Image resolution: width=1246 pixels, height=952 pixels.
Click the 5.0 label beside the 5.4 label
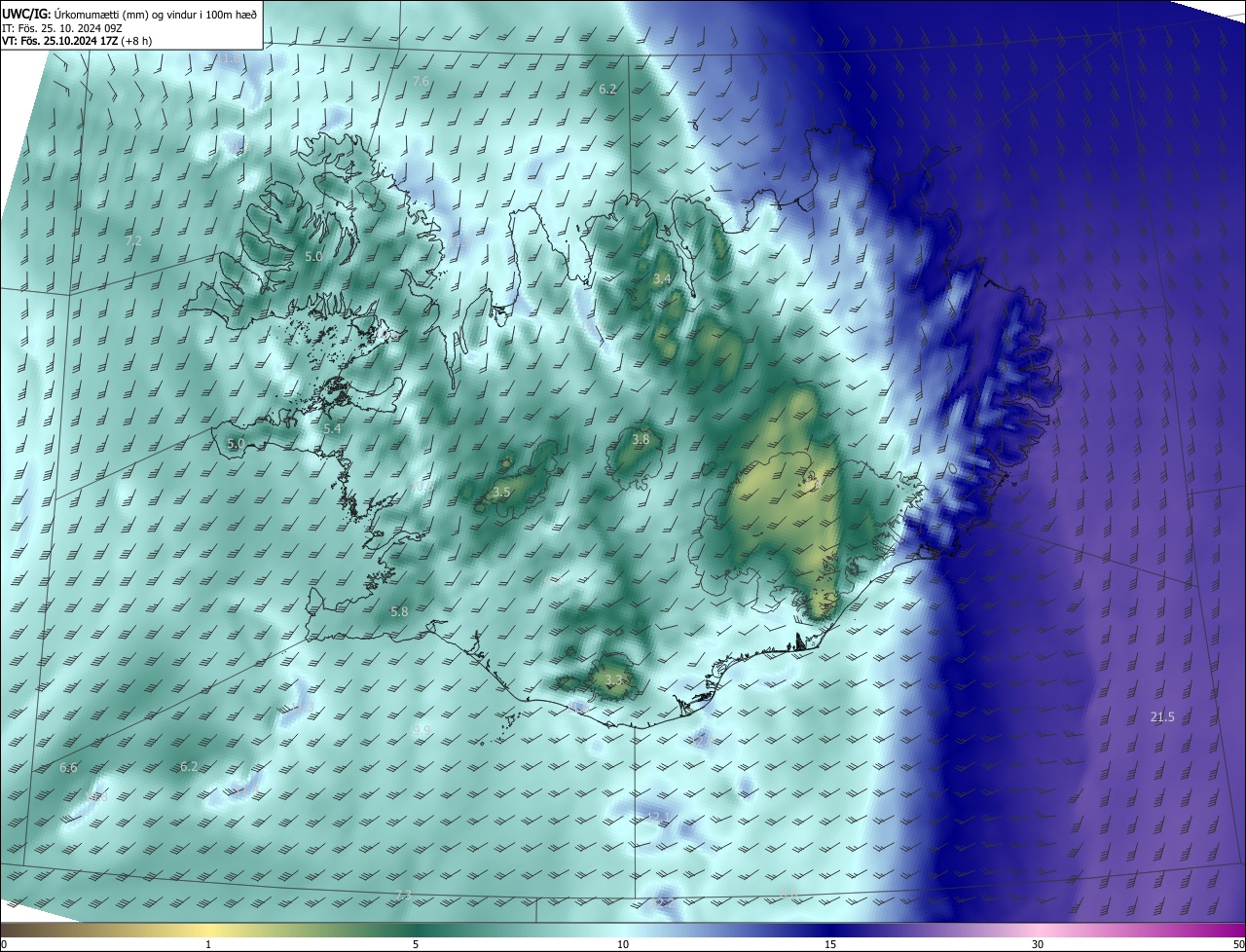[x=236, y=443]
